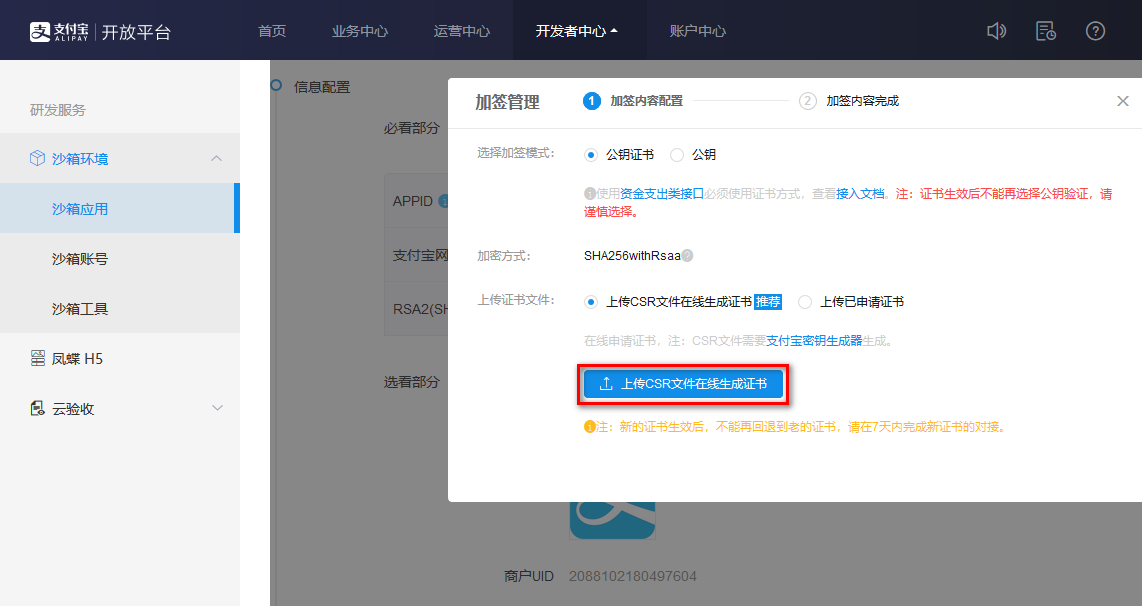Open the 接入文档 link
The image size is (1142, 606).
[x=860, y=194]
